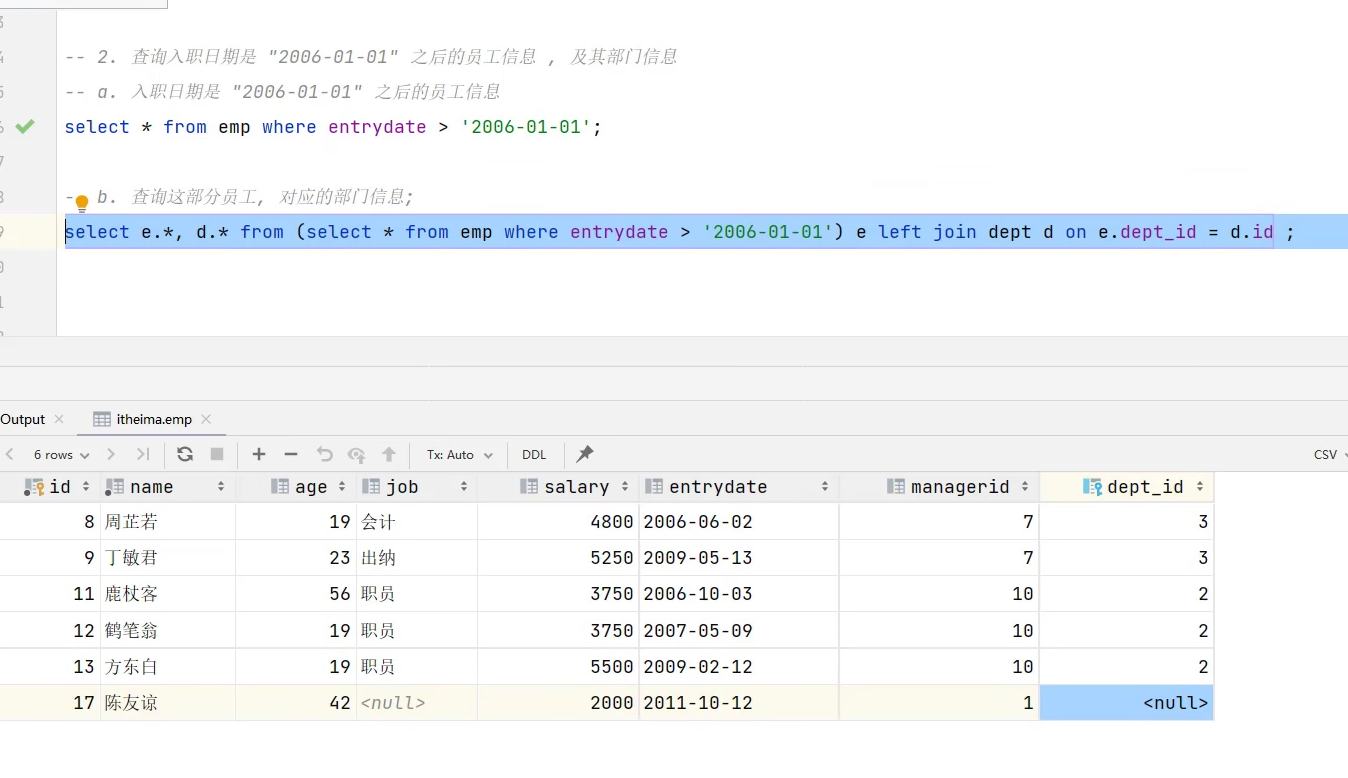Click the comment line starting with -- 2.
1348x778 pixels.
[x=371, y=57]
